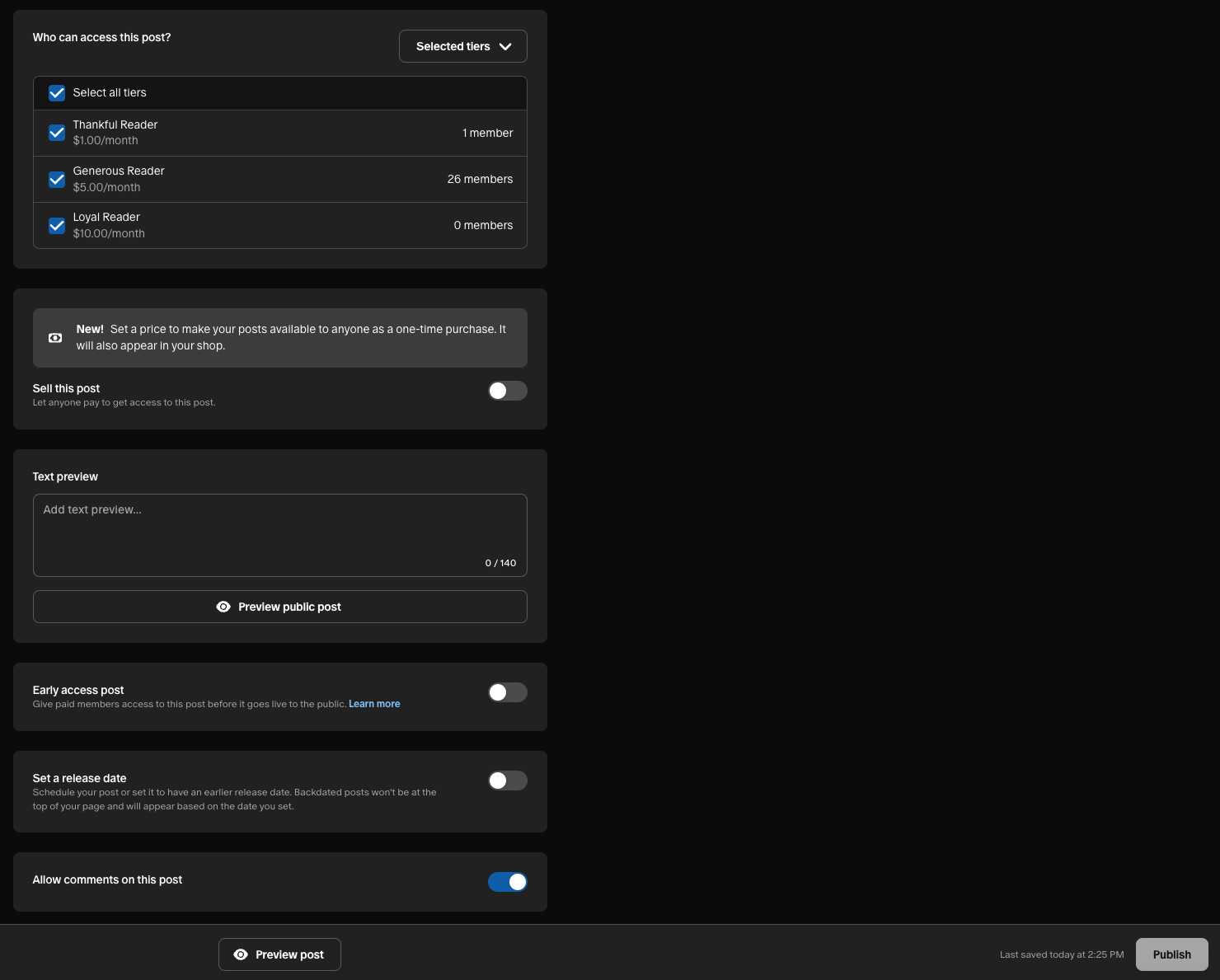Enable the Sell this post toggle
Viewport: 1220px width, 980px height.
coord(507,391)
